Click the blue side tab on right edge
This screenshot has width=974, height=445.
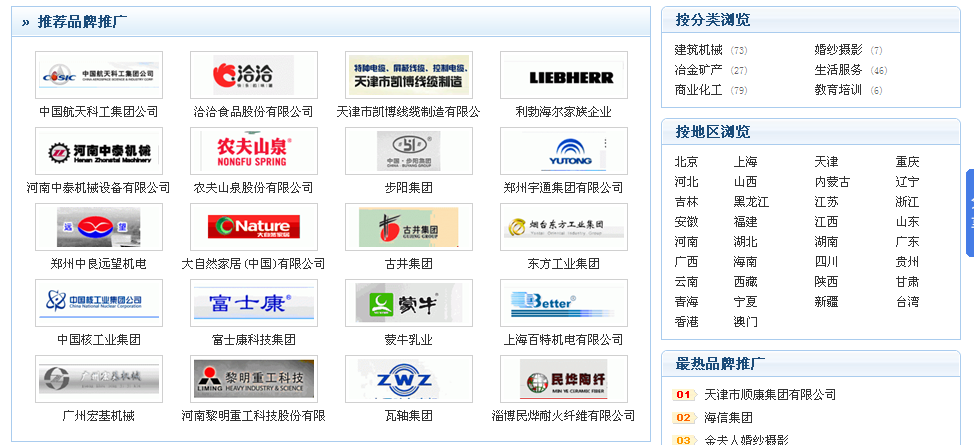(x=969, y=212)
